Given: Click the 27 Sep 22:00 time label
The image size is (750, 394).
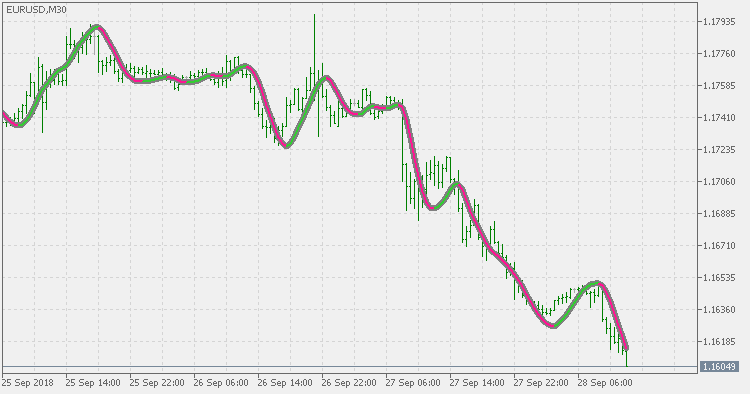Looking at the screenshot, I should coord(541,383).
